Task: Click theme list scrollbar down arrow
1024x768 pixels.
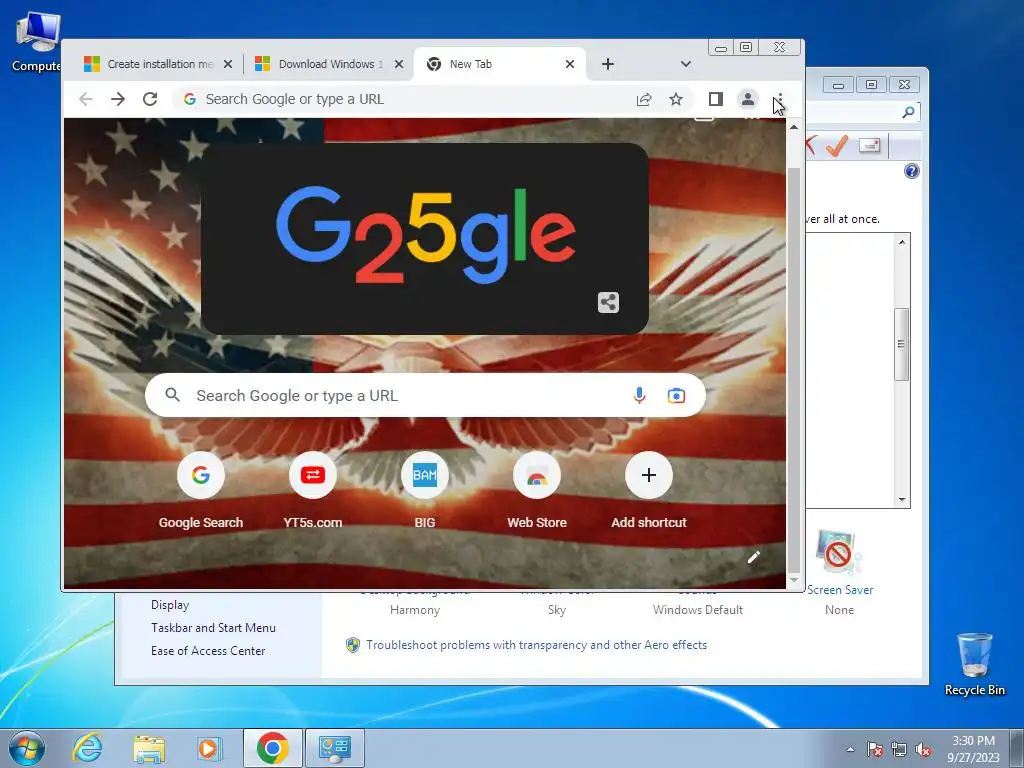Action: (902, 500)
